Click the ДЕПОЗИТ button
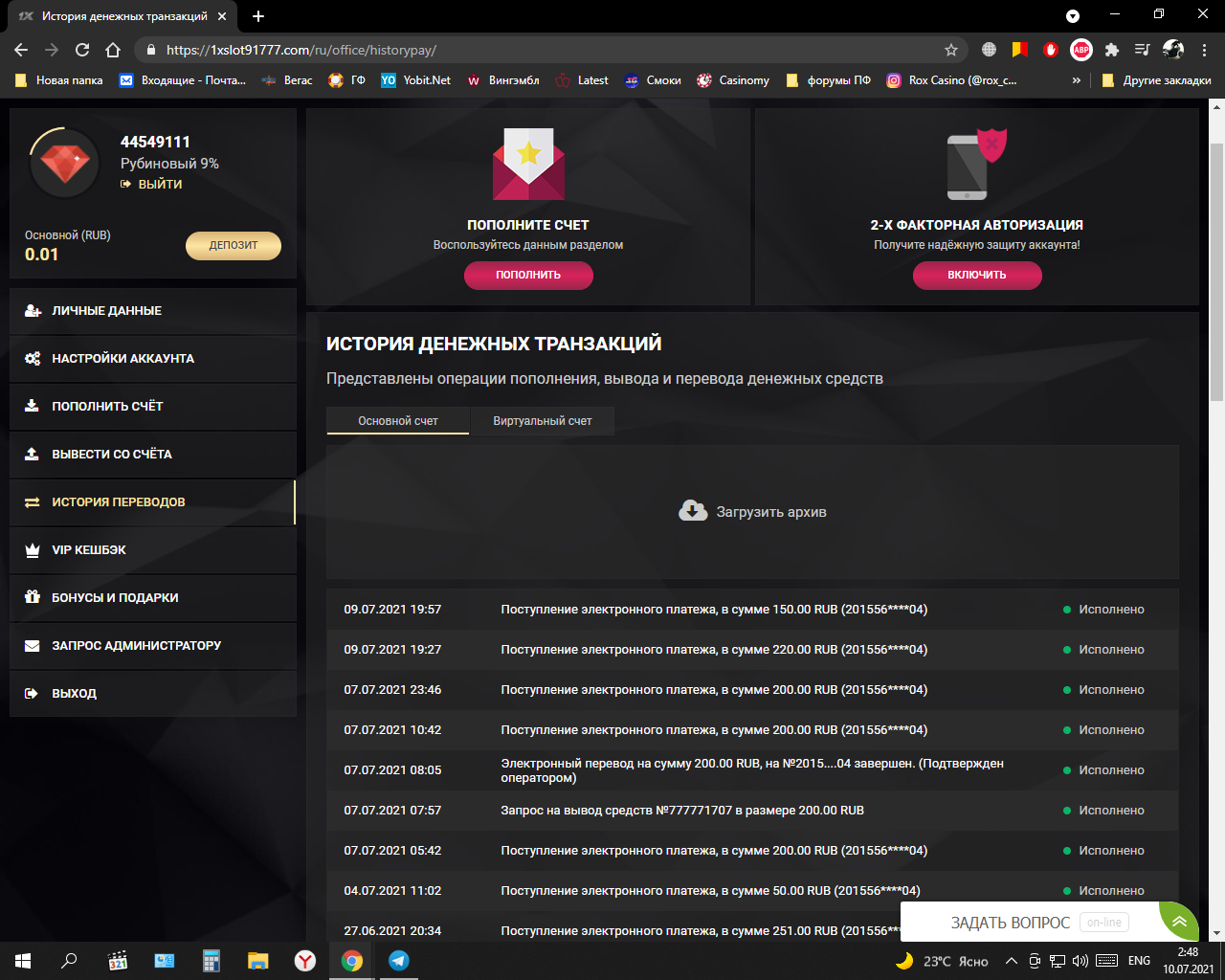The width and height of the screenshot is (1225, 980). (x=234, y=245)
